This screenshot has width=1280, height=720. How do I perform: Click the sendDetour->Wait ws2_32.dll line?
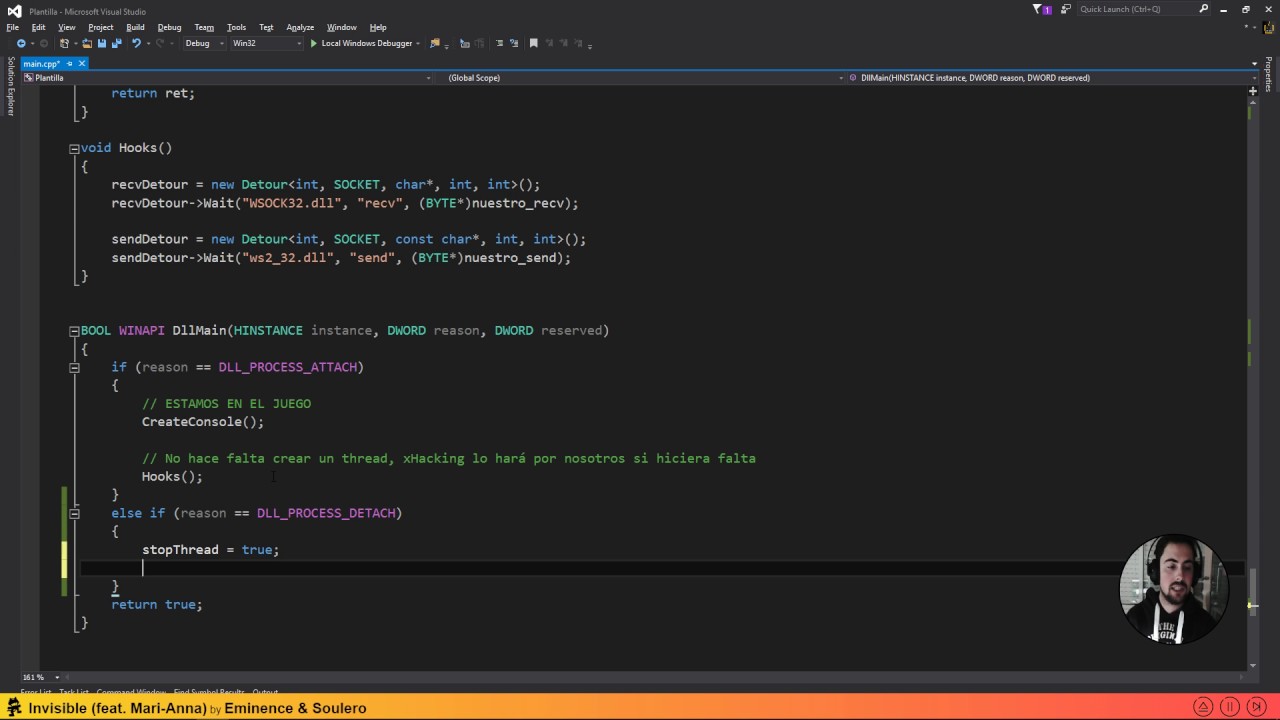click(341, 258)
